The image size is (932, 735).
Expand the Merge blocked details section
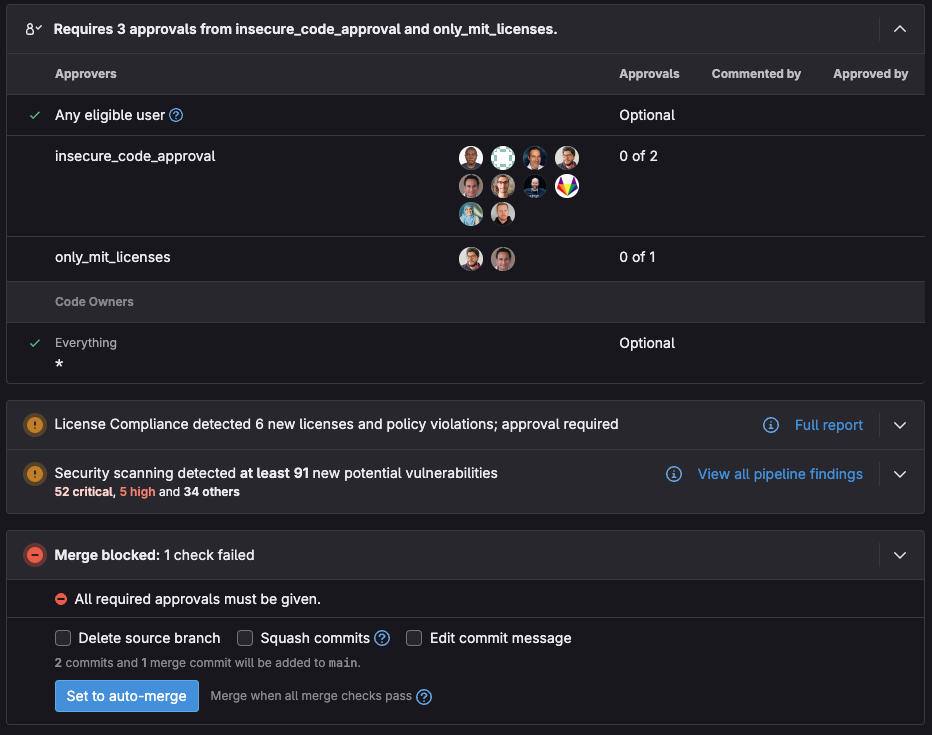tap(899, 555)
